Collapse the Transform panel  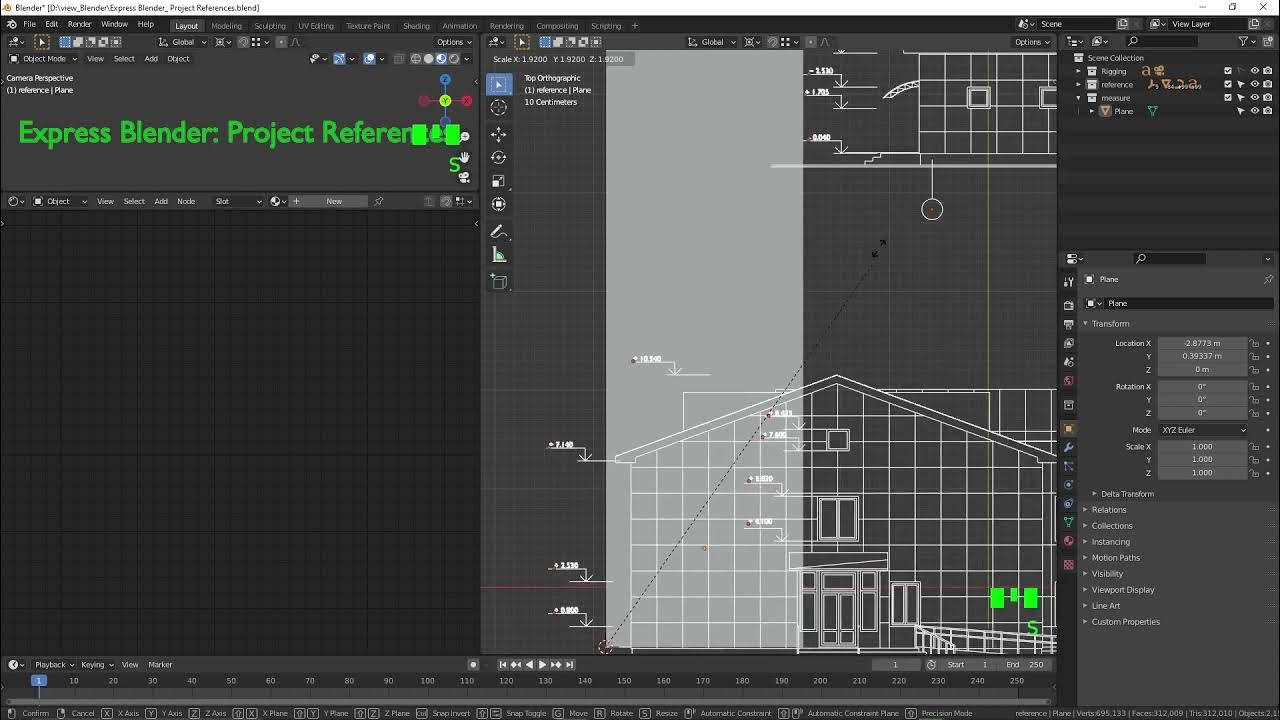(1086, 323)
